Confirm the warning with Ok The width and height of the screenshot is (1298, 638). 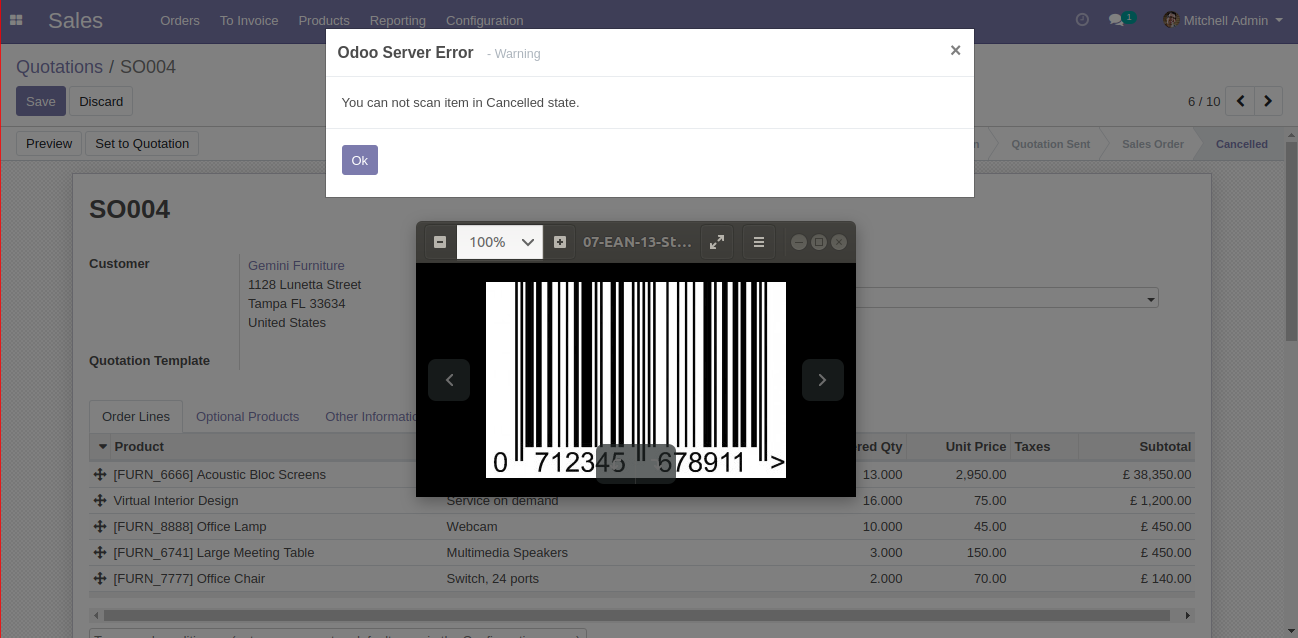pos(360,160)
